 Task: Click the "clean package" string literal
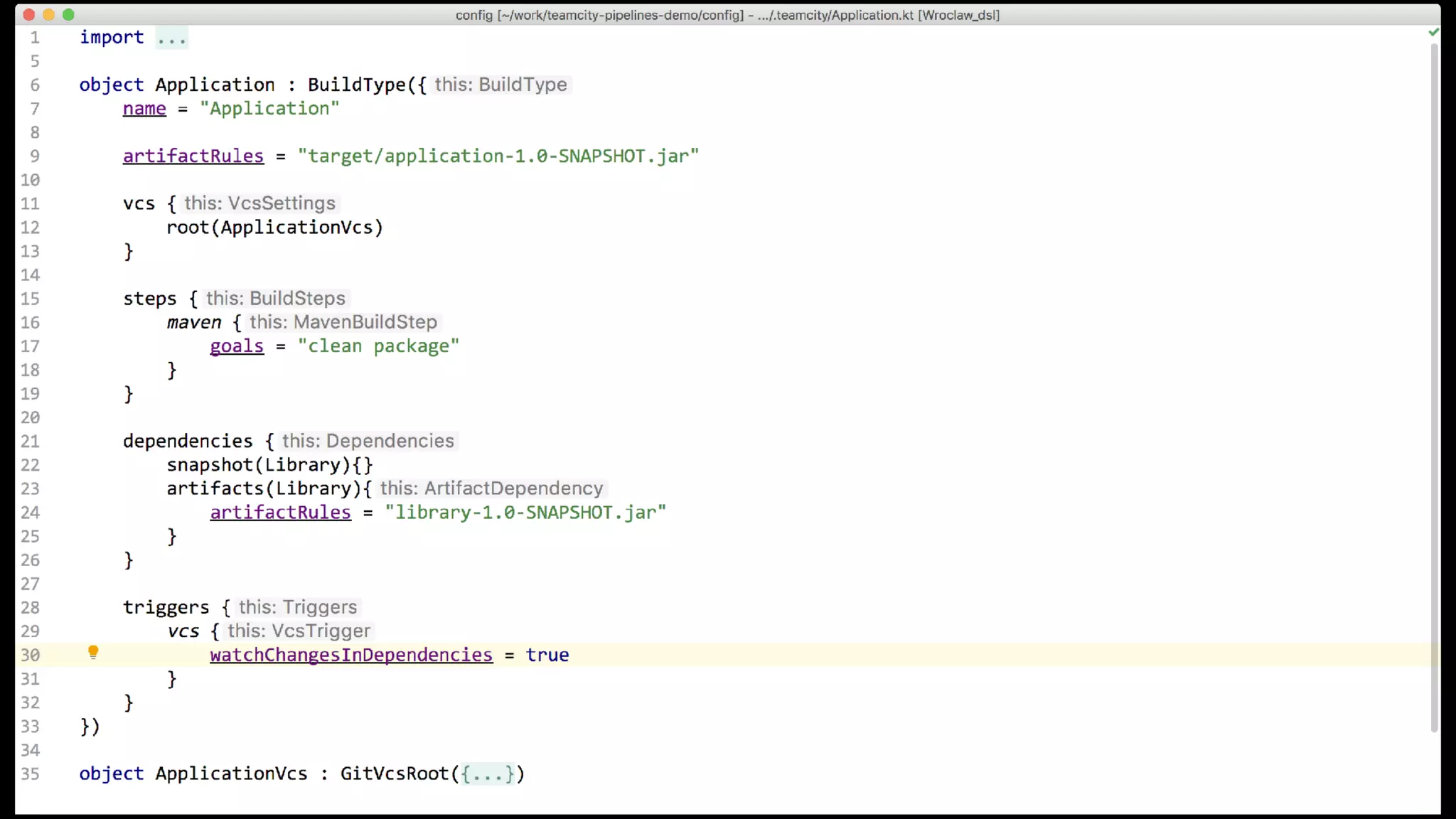point(378,346)
